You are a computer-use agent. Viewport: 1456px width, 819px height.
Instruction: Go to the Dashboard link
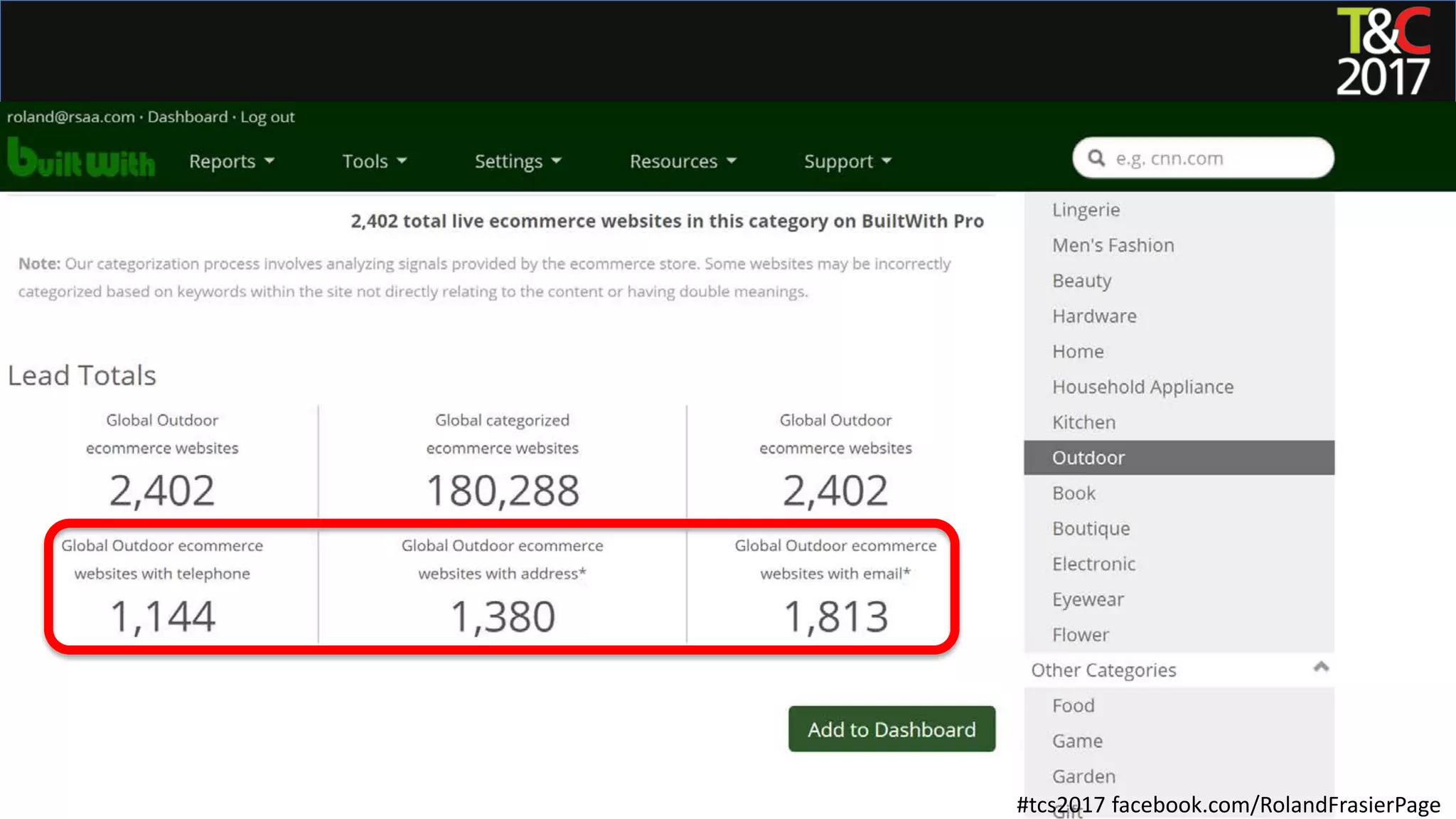click(188, 117)
